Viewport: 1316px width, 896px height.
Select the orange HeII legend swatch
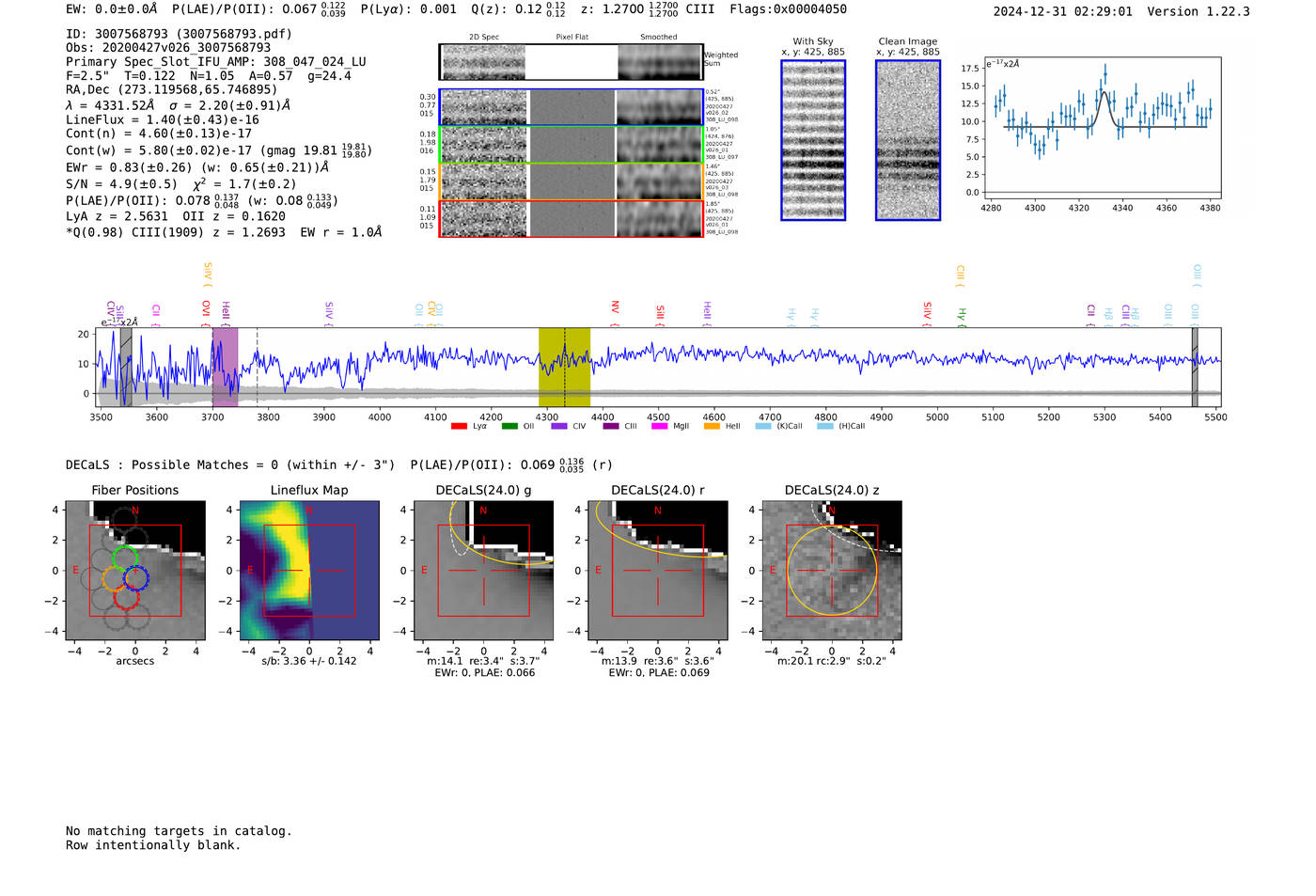712,427
